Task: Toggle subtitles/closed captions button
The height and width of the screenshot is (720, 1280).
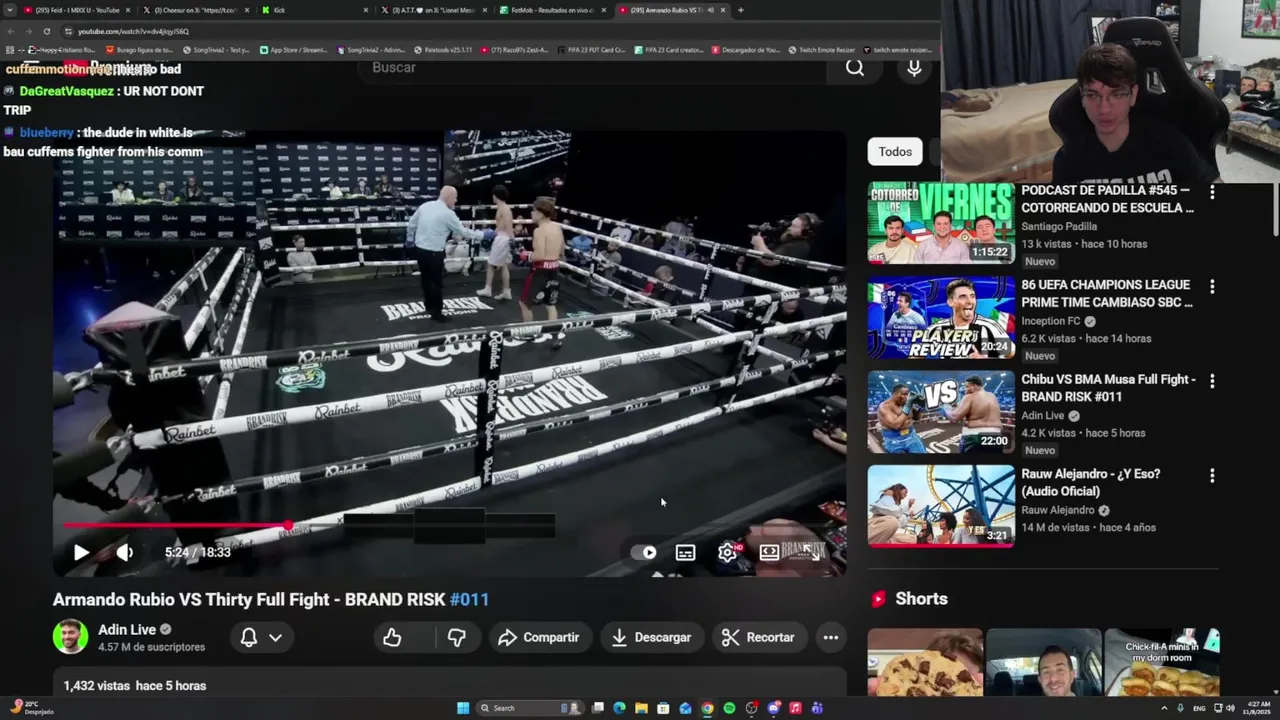Action: coord(685,552)
